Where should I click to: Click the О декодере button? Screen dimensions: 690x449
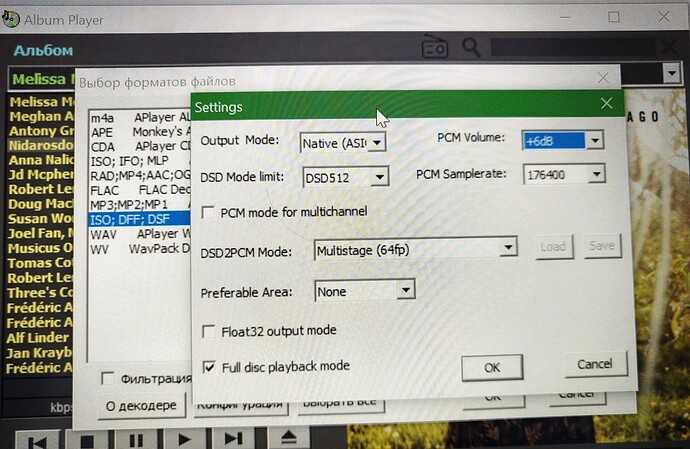[x=141, y=405]
